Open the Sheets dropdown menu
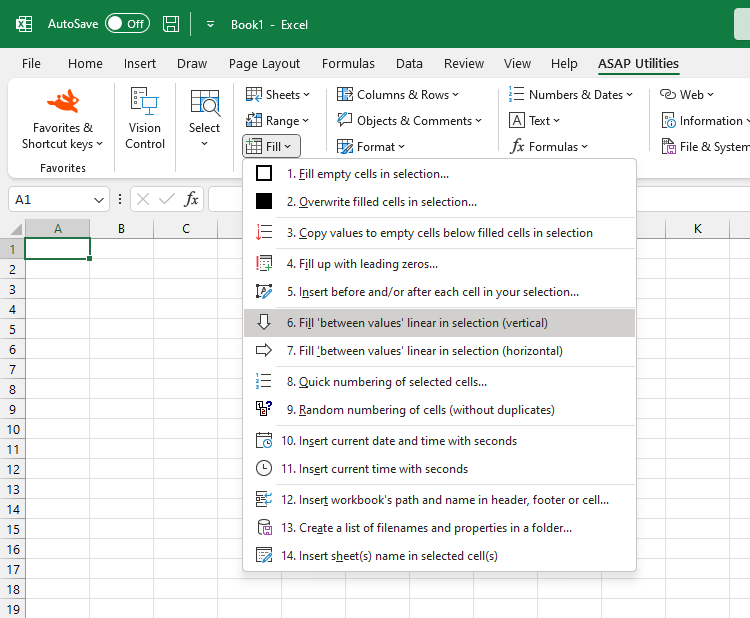 pyautogui.click(x=278, y=95)
